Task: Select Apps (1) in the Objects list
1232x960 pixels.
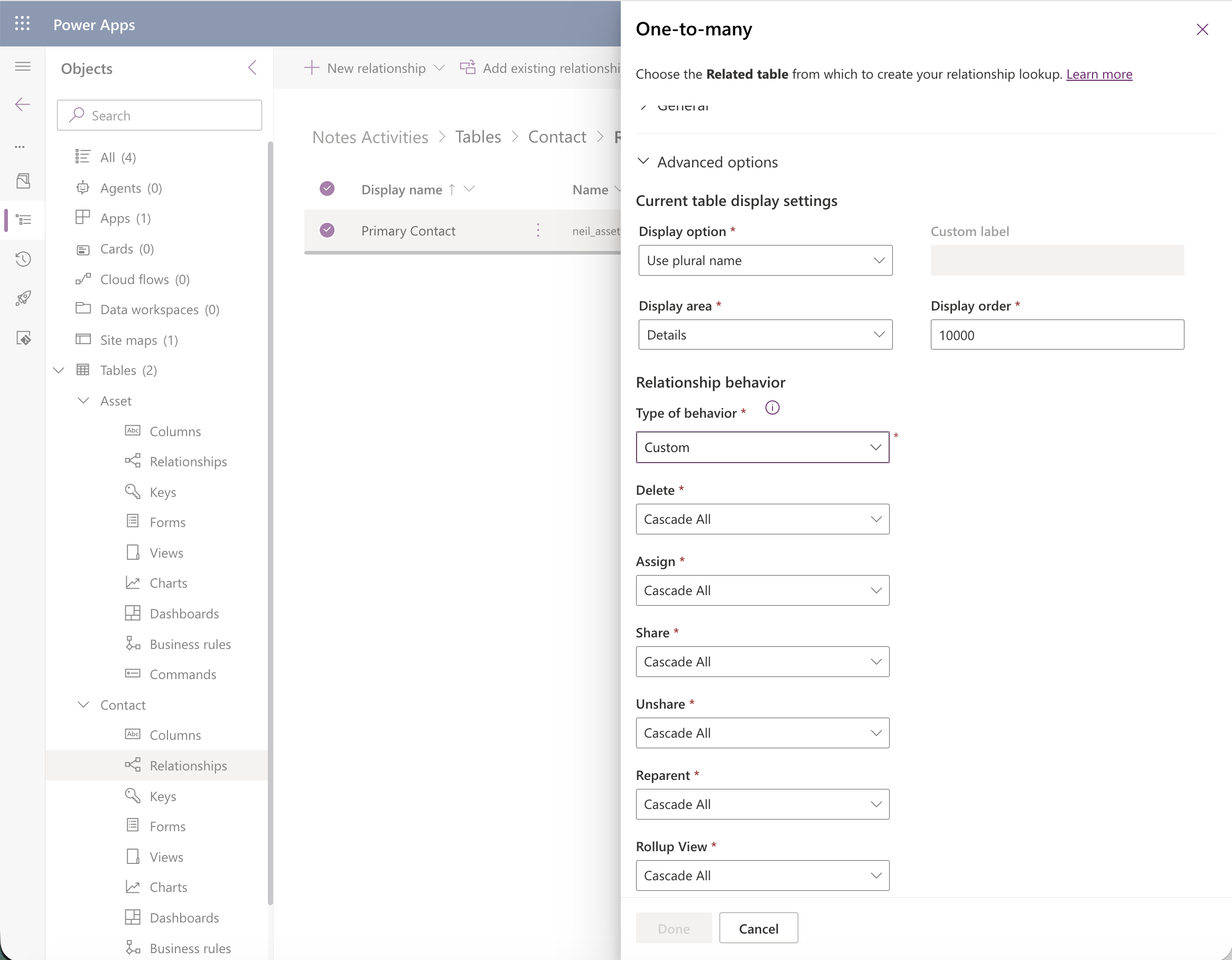Action: 125,218
